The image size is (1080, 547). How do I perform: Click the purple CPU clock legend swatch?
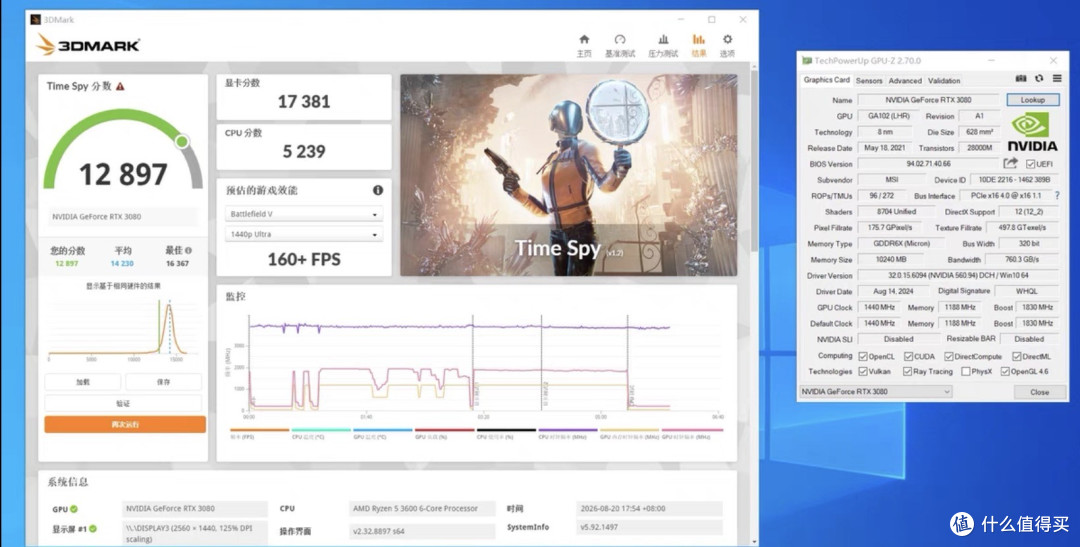(x=568, y=430)
